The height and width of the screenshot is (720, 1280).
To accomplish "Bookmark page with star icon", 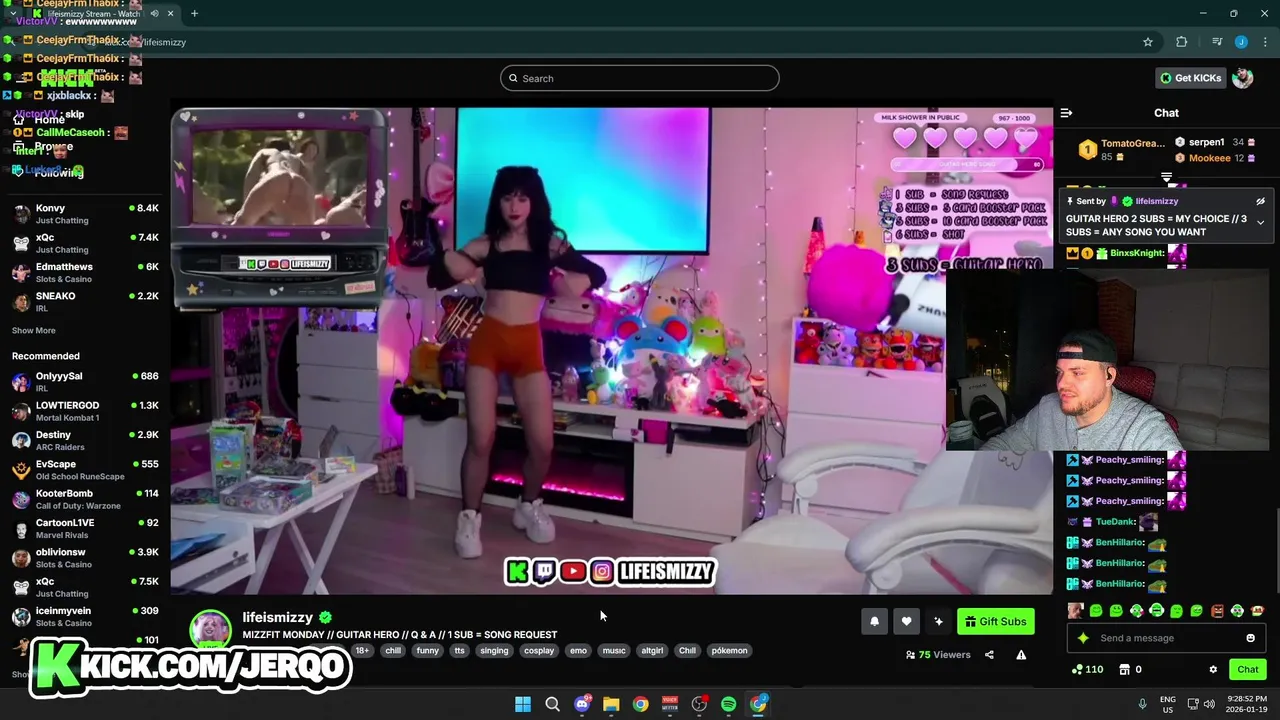I will pos(1148,42).
